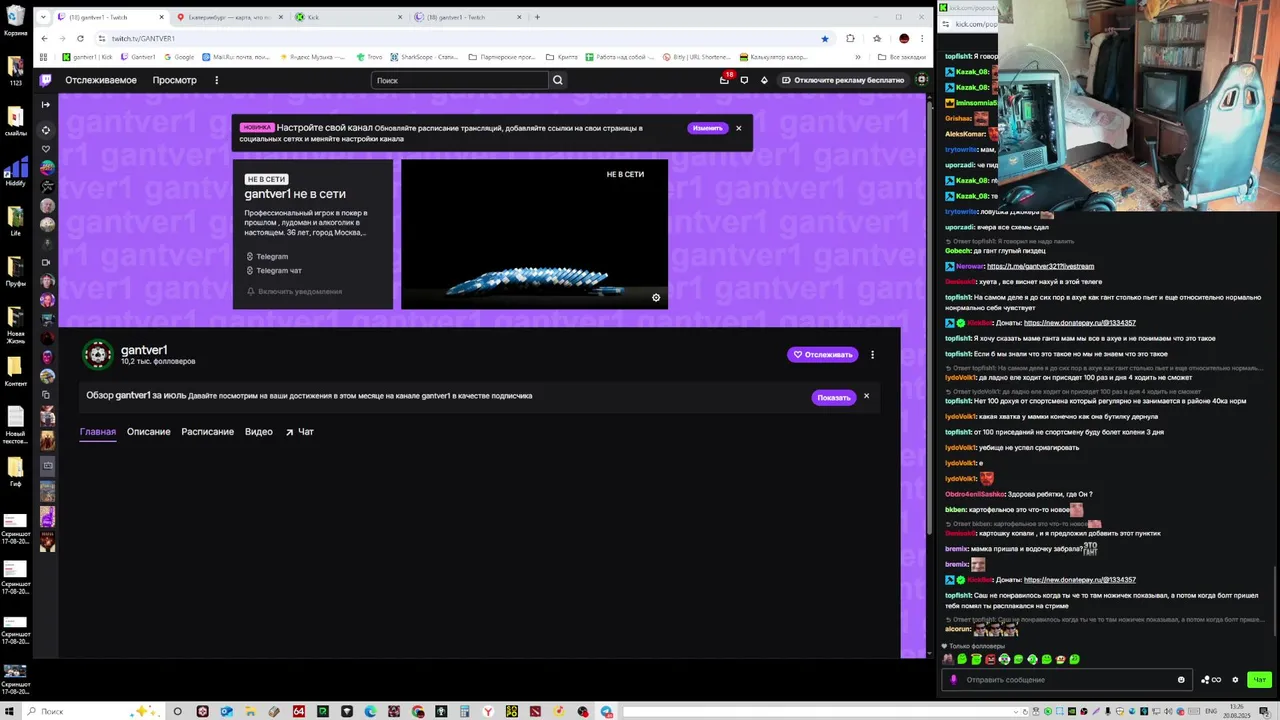
Task: Click 'Просмотр' in Twitch top nav
Action: [175, 80]
